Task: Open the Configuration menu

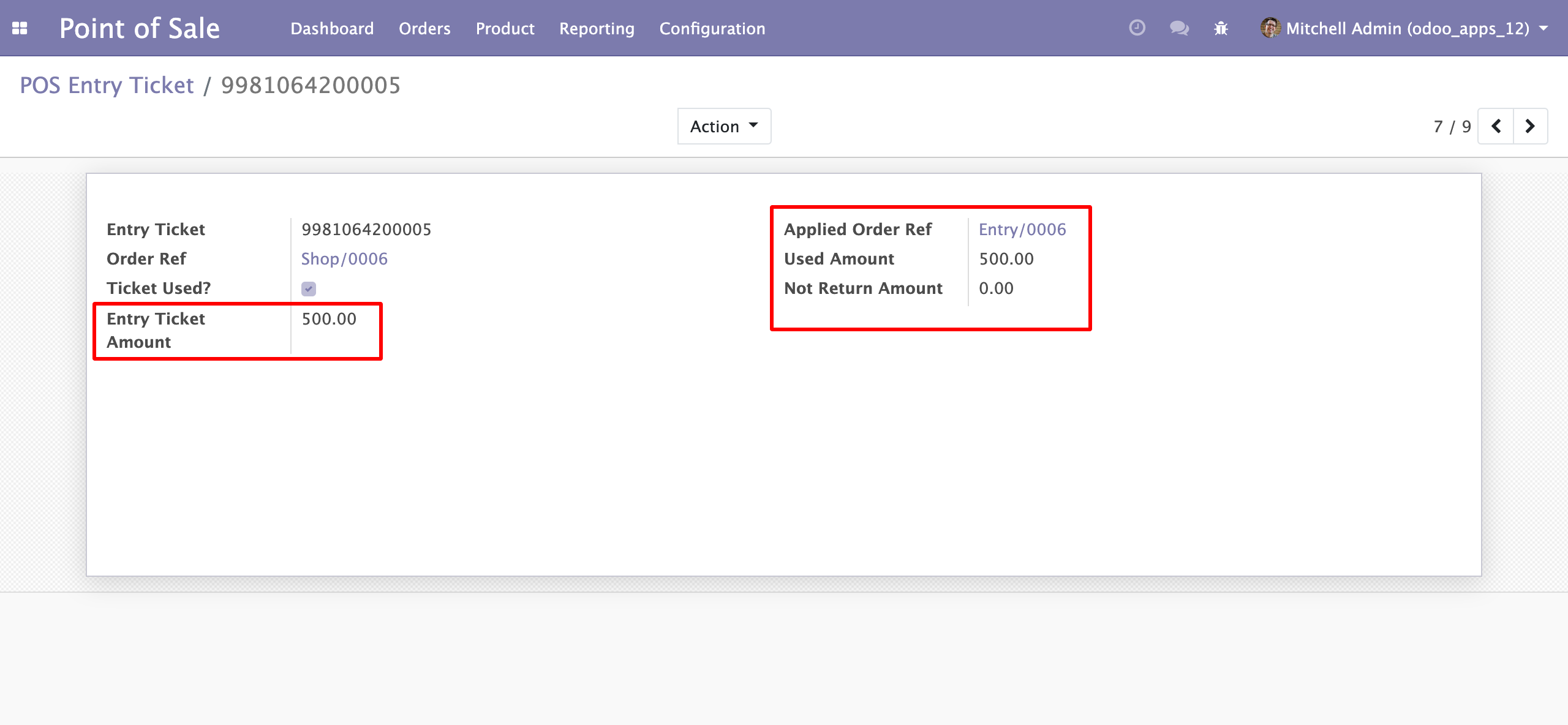Action: pyautogui.click(x=712, y=28)
